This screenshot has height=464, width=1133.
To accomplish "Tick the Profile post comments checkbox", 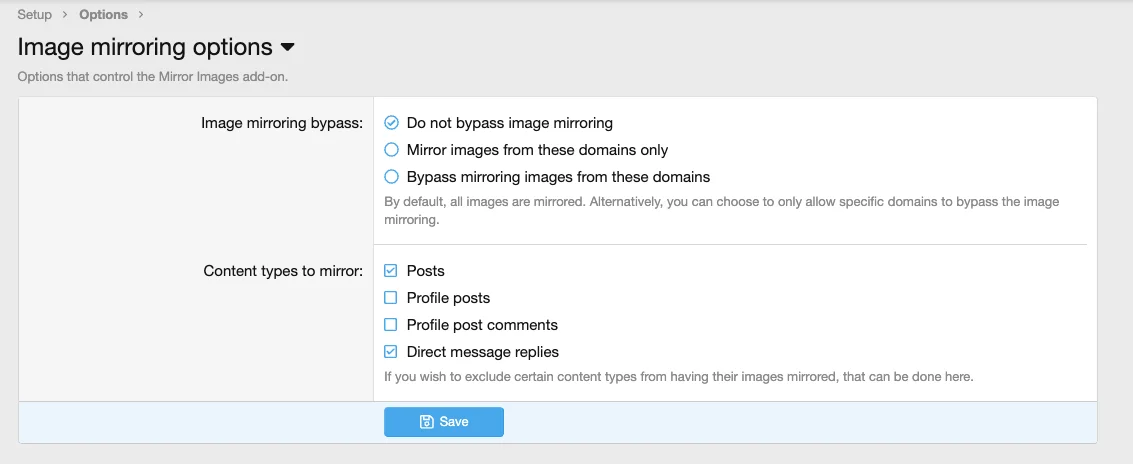I will pyautogui.click(x=392, y=325).
